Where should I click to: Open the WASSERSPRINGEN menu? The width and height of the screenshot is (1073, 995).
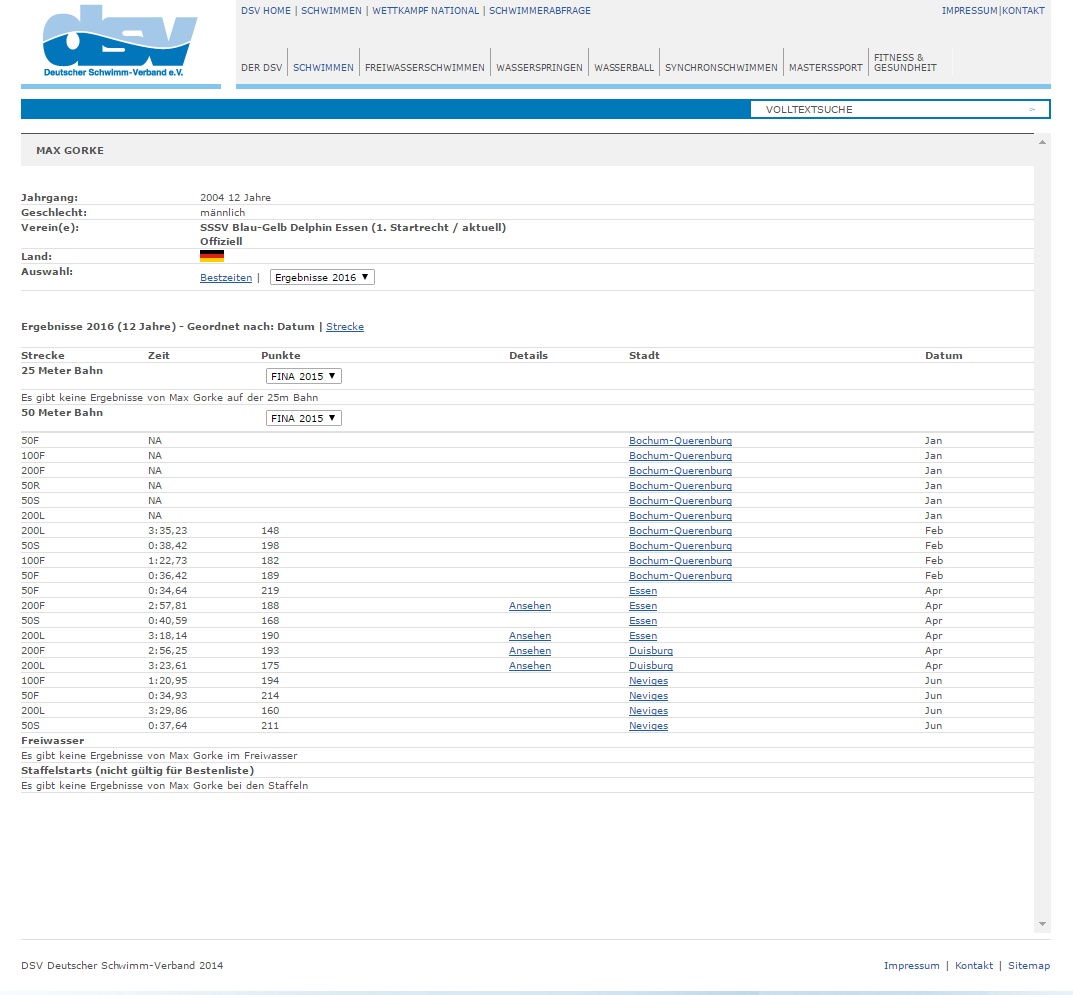(x=539, y=68)
